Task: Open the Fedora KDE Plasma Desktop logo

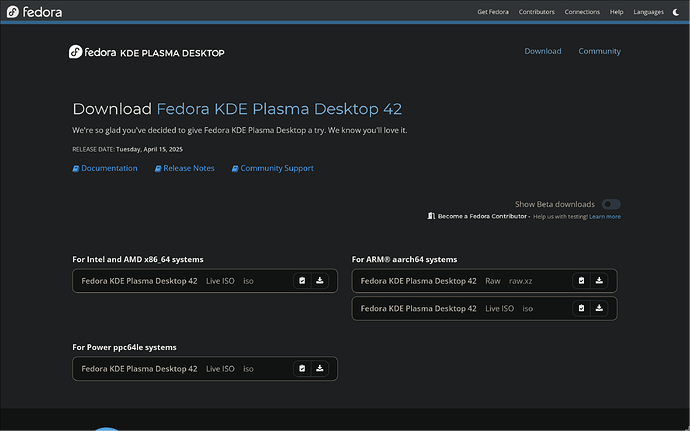Action: 147,52
